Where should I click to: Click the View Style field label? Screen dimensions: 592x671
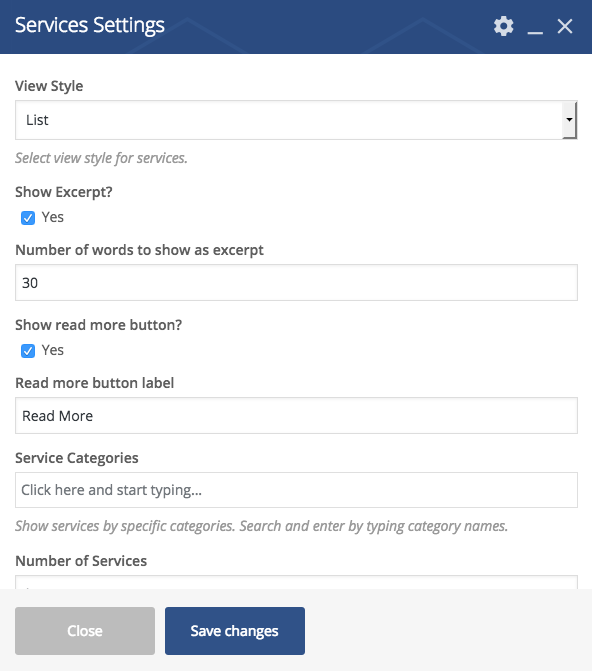point(49,86)
